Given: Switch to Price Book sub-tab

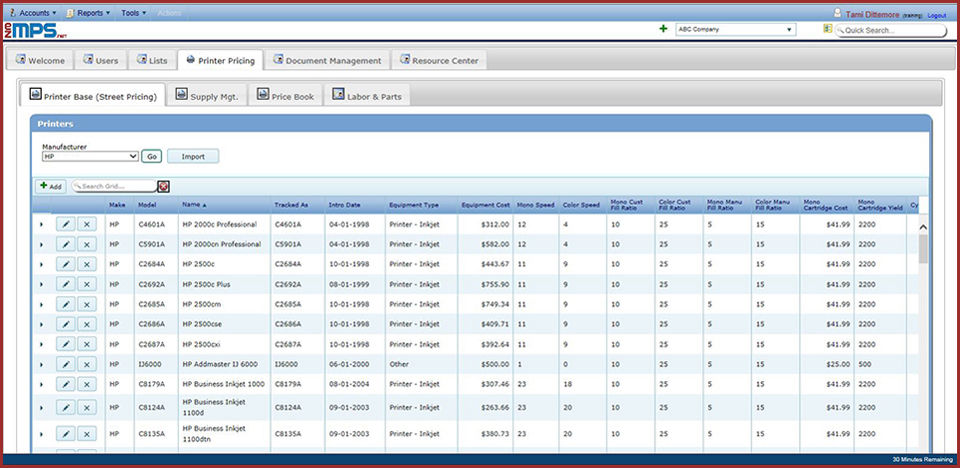Looking at the screenshot, I should point(285,95).
